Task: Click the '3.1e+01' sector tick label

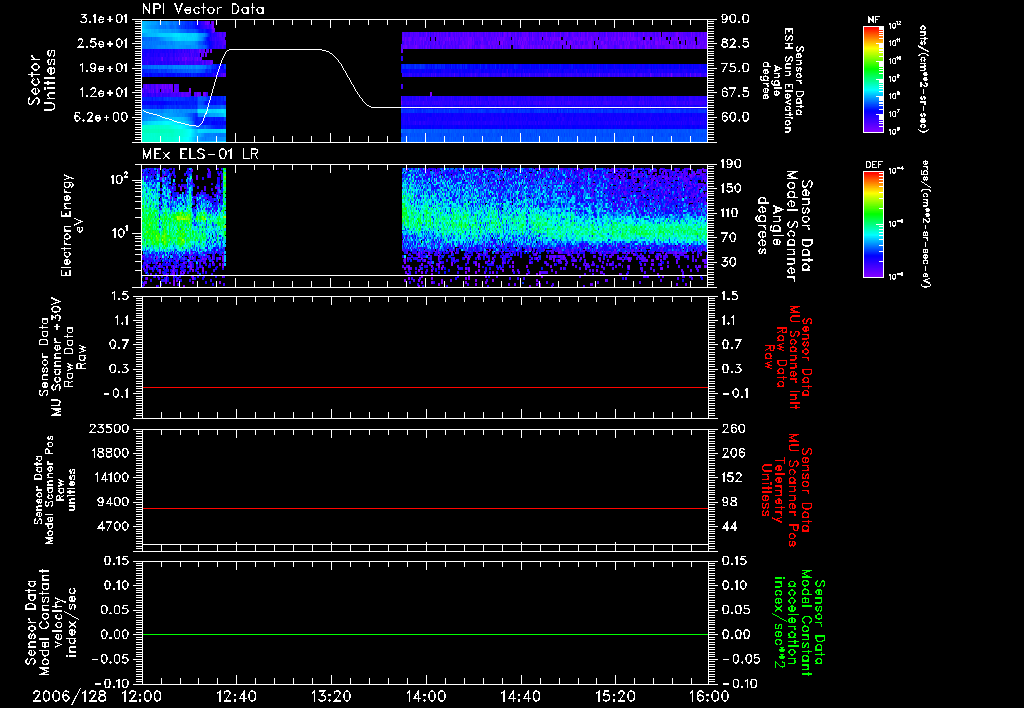Action: [104, 19]
